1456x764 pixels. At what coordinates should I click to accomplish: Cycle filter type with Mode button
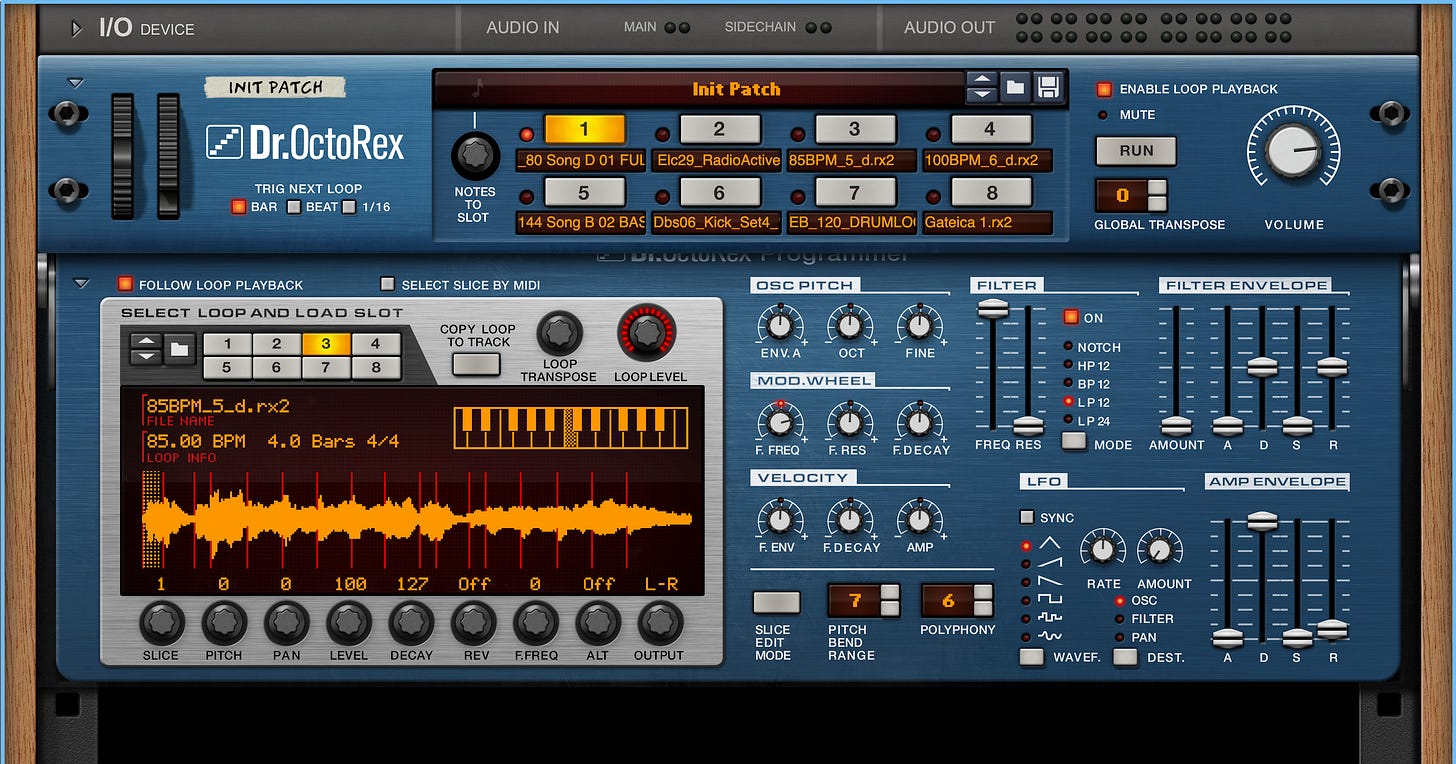(1074, 441)
